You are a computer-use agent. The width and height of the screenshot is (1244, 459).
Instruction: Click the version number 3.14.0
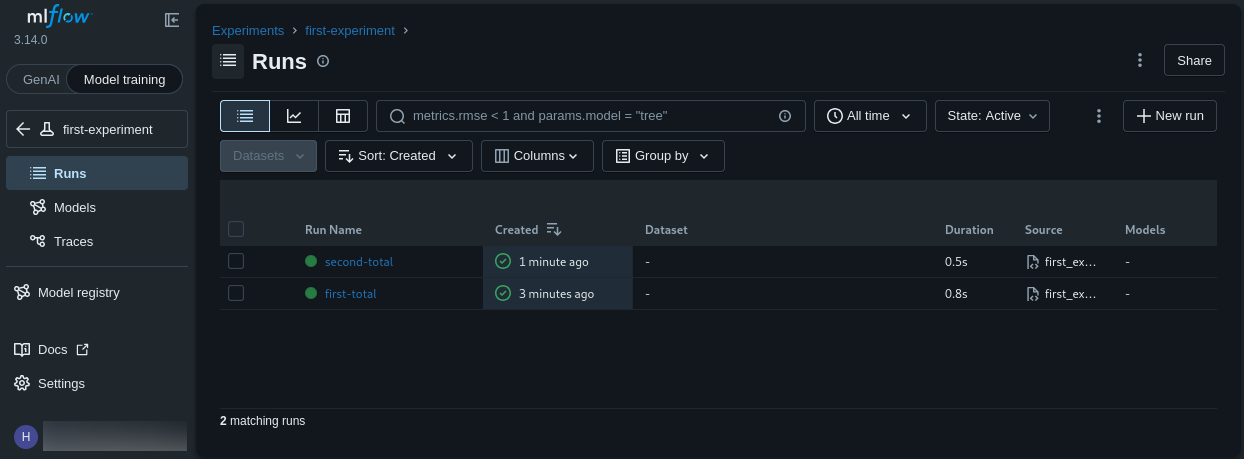[30, 40]
